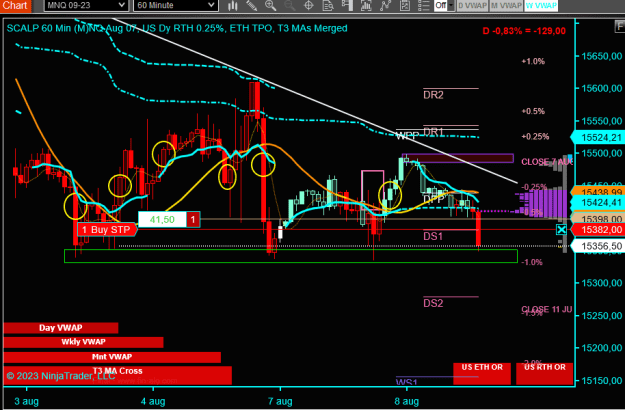Click the 15650,00 price axis label
The image size is (625, 410).
click(x=602, y=56)
